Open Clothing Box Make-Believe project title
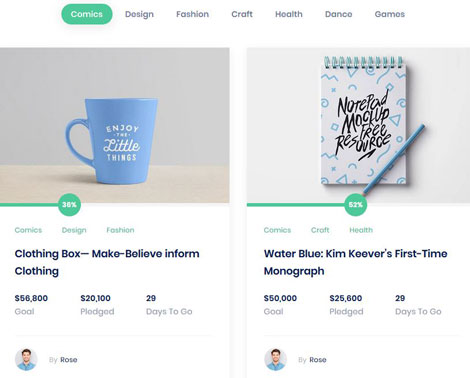The image size is (470, 378). [107, 262]
